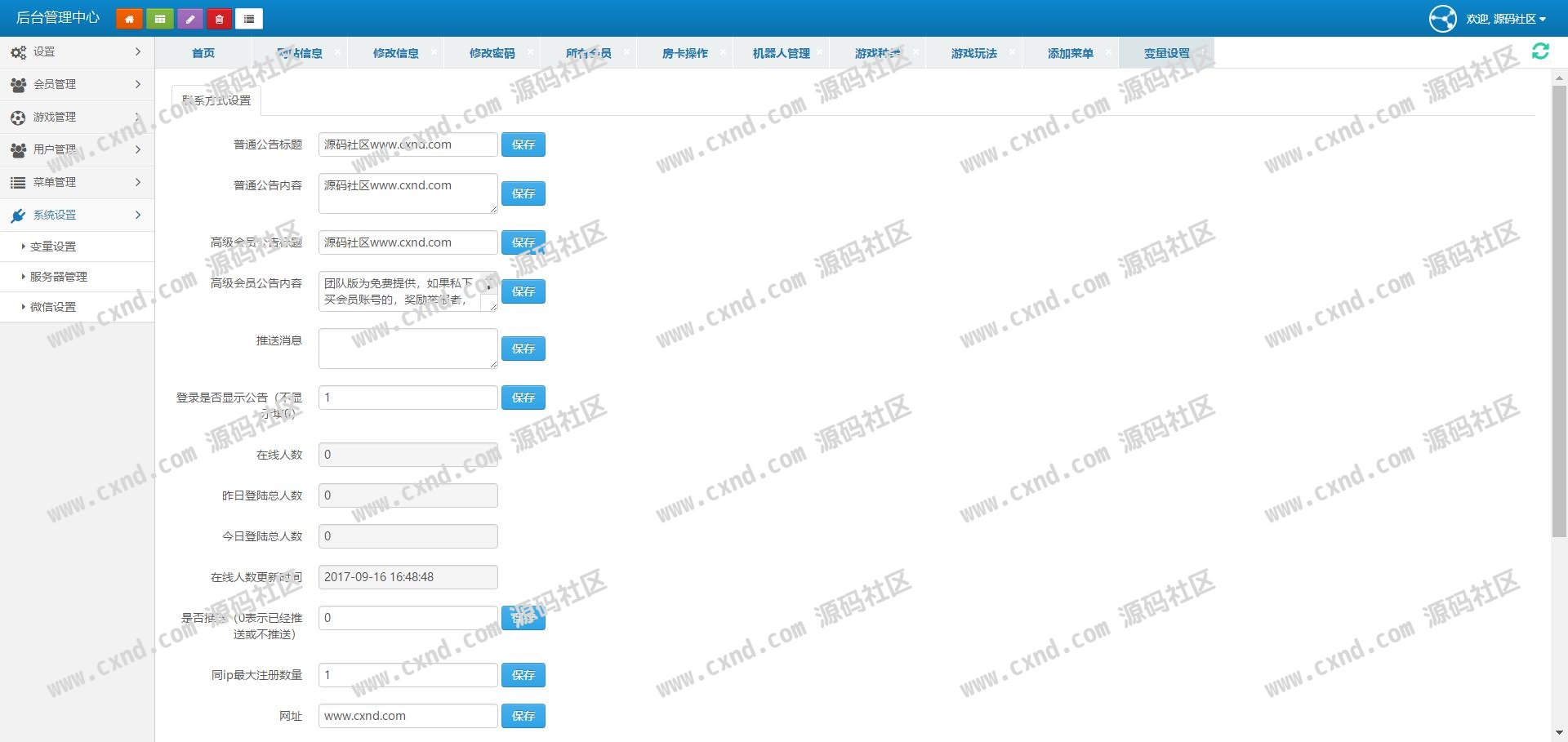Screen dimensions: 1568x742
Task: Focus the 普通公告标题 input field
Action: coord(408,144)
